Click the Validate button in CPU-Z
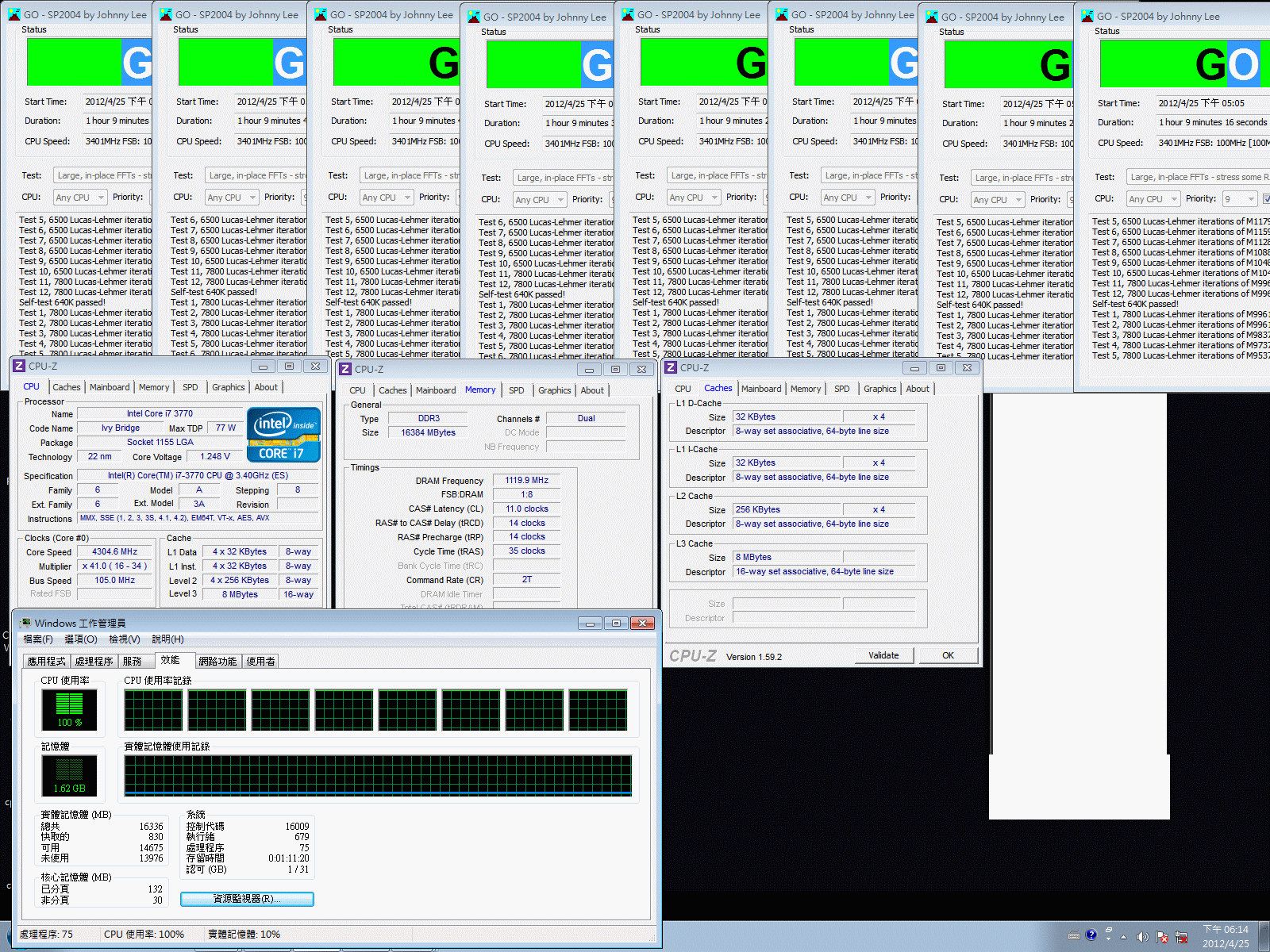 883,655
